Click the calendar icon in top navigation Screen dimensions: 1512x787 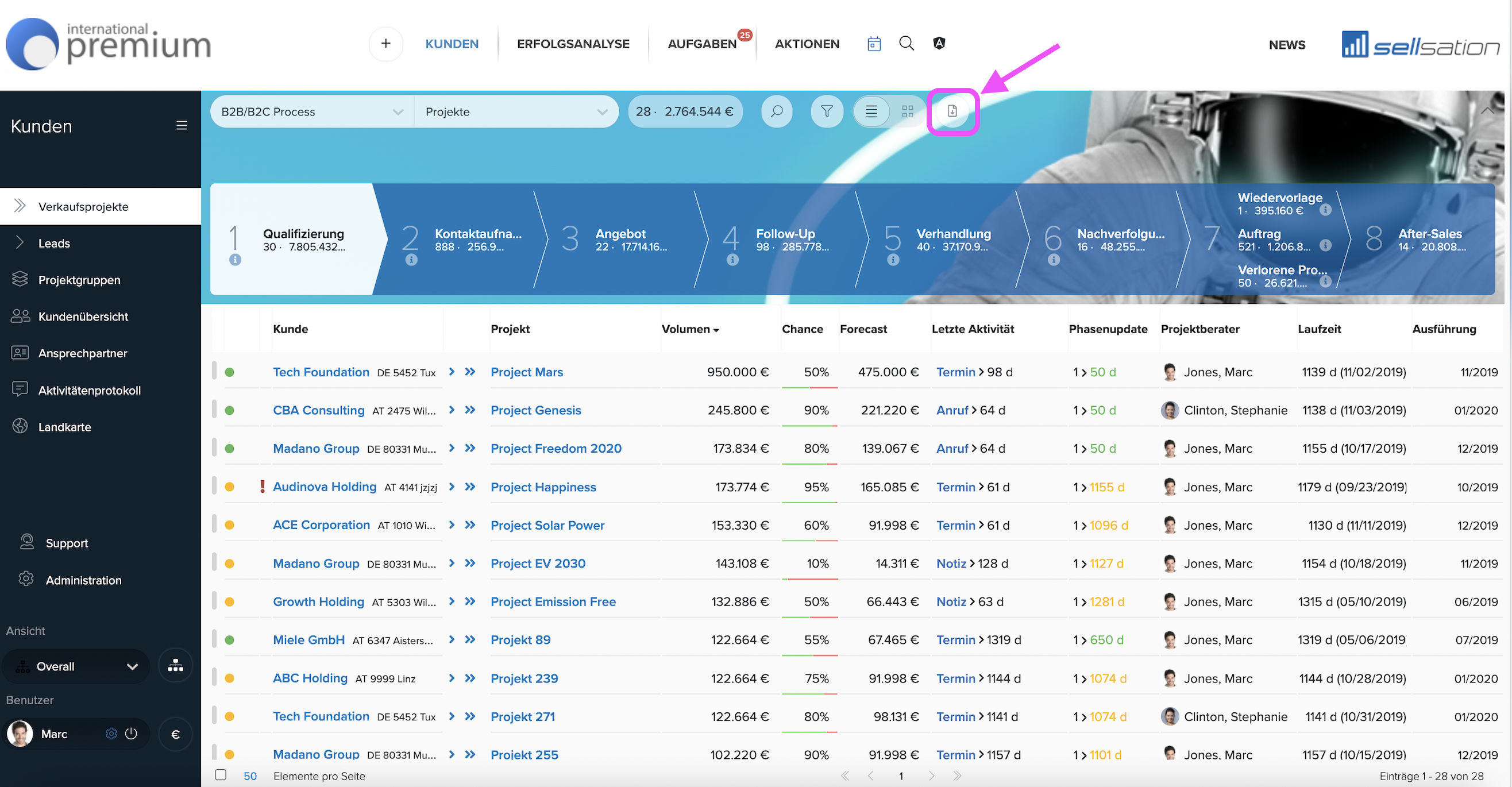pos(873,44)
